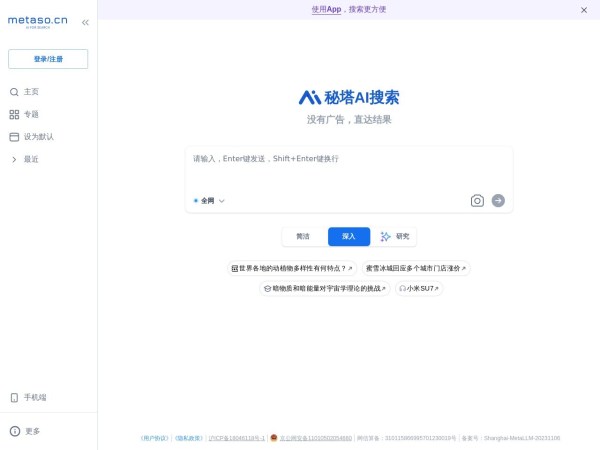This screenshot has width=600, height=450.
Task: Switch to 研究 research mode
Action: (x=395, y=237)
